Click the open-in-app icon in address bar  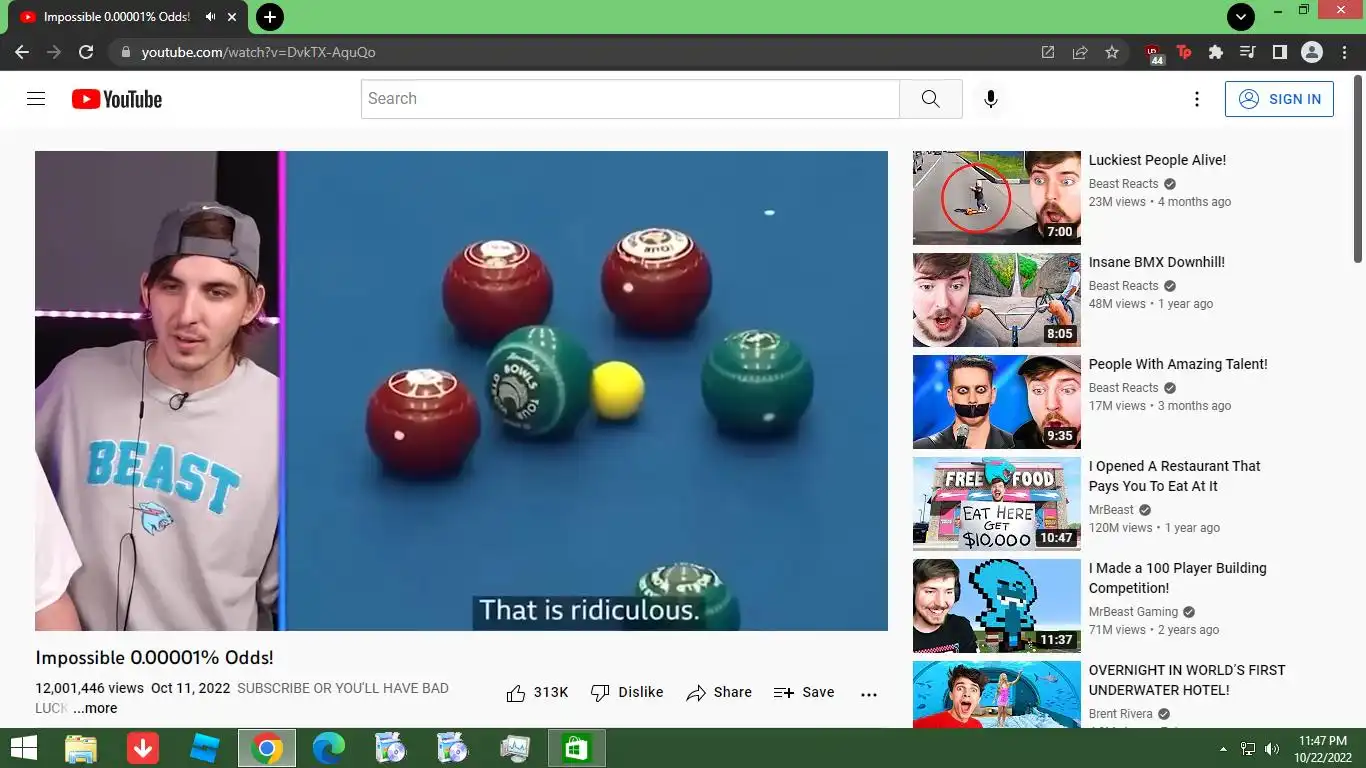click(x=1048, y=52)
